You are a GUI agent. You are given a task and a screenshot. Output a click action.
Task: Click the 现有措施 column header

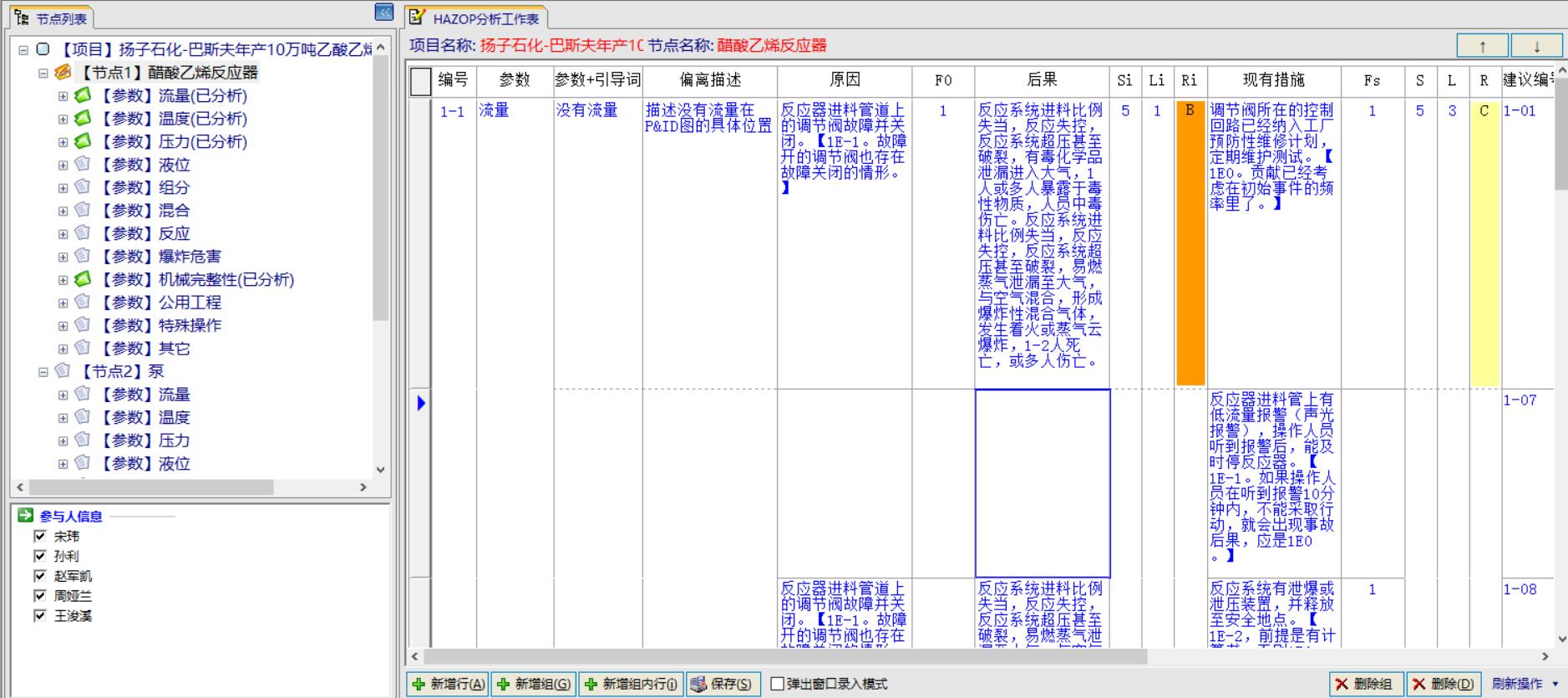click(x=1274, y=80)
